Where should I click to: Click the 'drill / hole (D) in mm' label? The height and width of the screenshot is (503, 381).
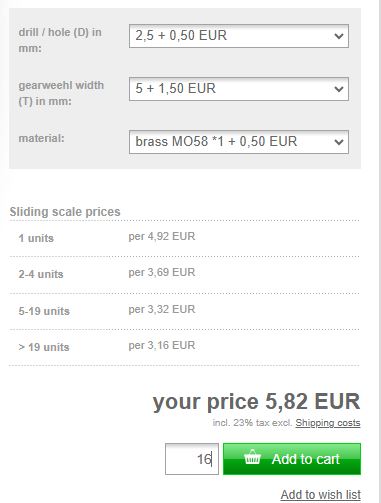pyautogui.click(x=60, y=40)
